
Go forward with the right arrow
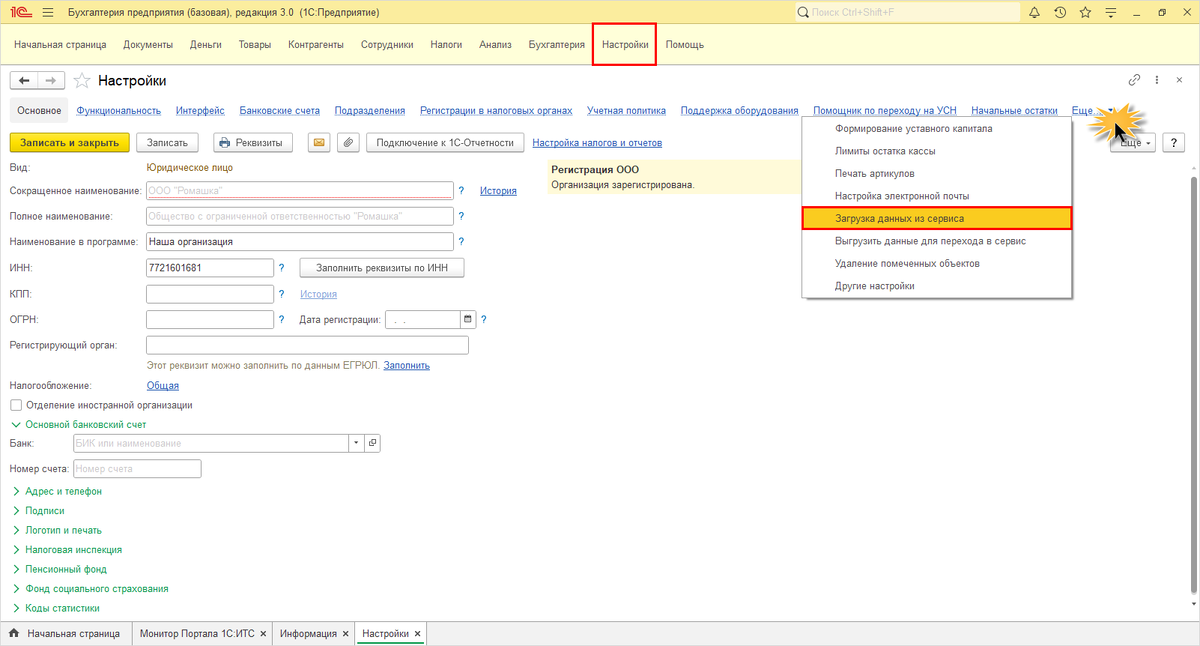51,81
